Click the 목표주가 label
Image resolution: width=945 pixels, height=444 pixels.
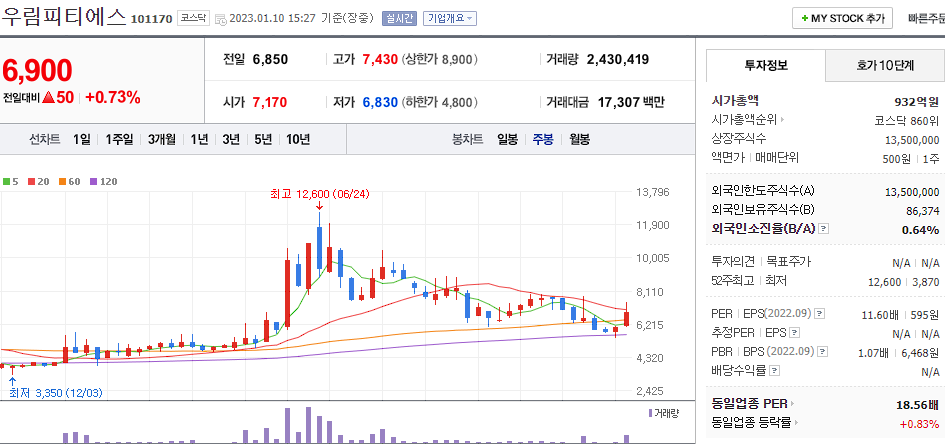(788, 262)
